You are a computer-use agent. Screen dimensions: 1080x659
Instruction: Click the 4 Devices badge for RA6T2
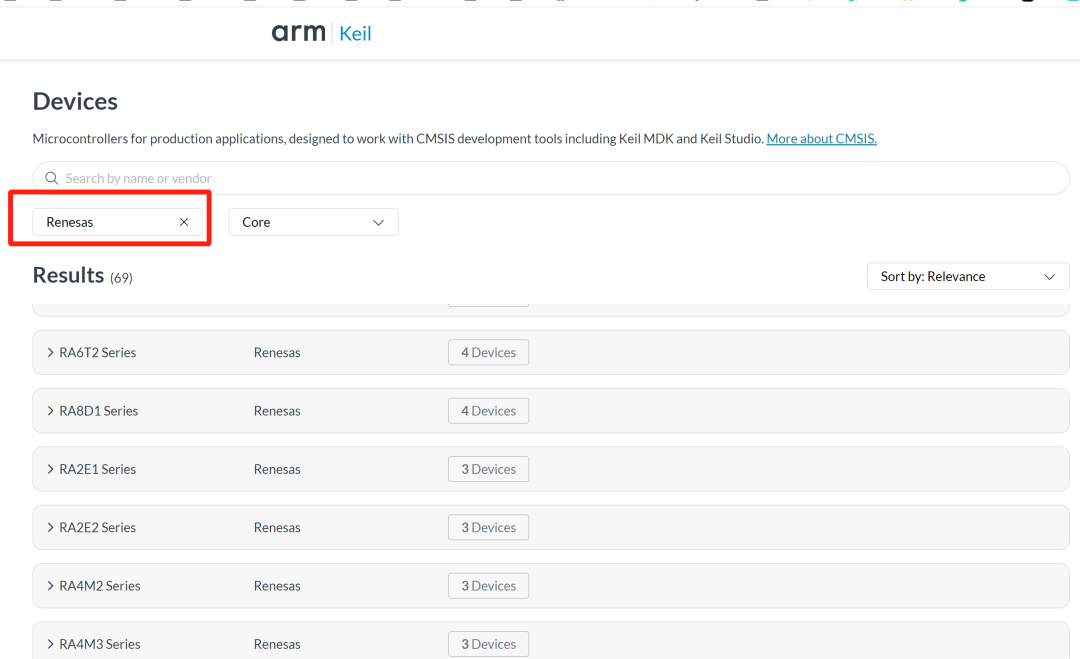488,353
